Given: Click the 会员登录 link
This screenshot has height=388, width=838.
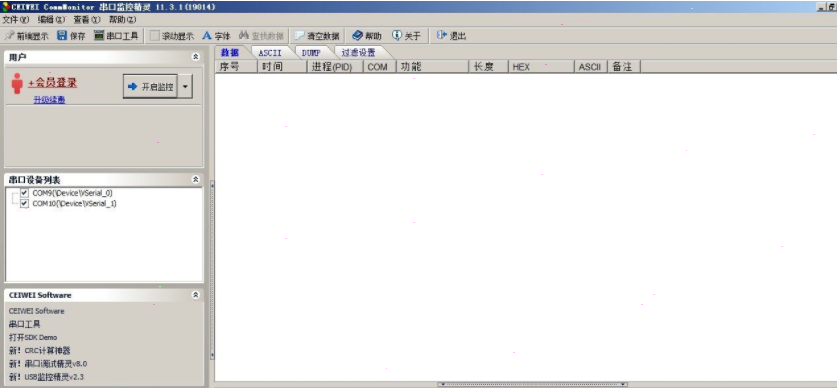Looking at the screenshot, I should pos(52,83).
